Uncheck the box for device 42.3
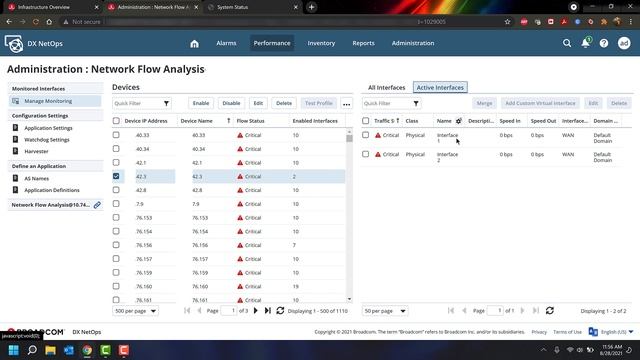 coord(116,176)
